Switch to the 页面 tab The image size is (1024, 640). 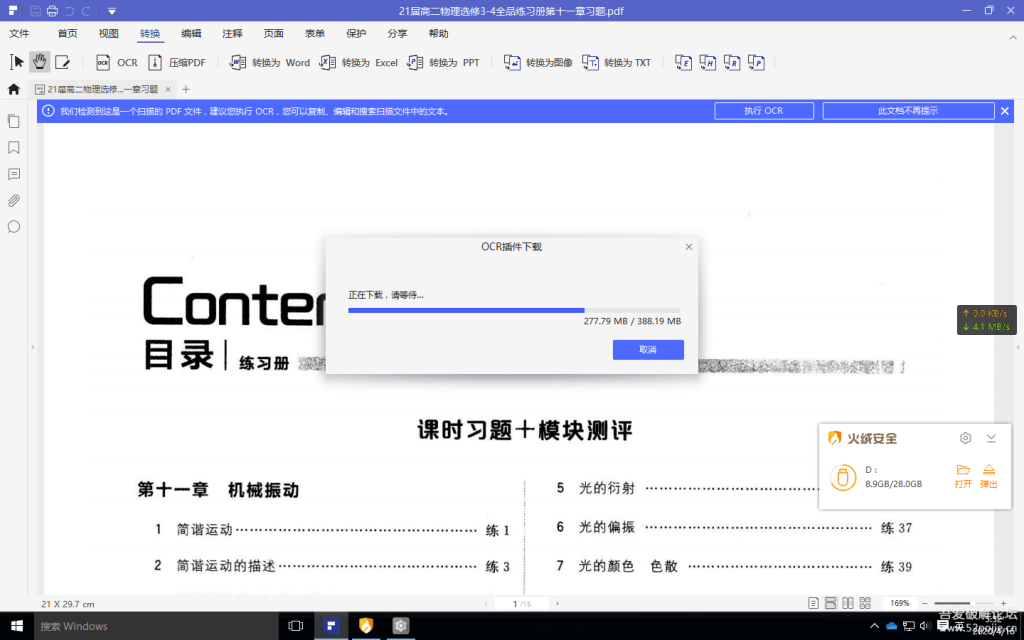click(274, 33)
